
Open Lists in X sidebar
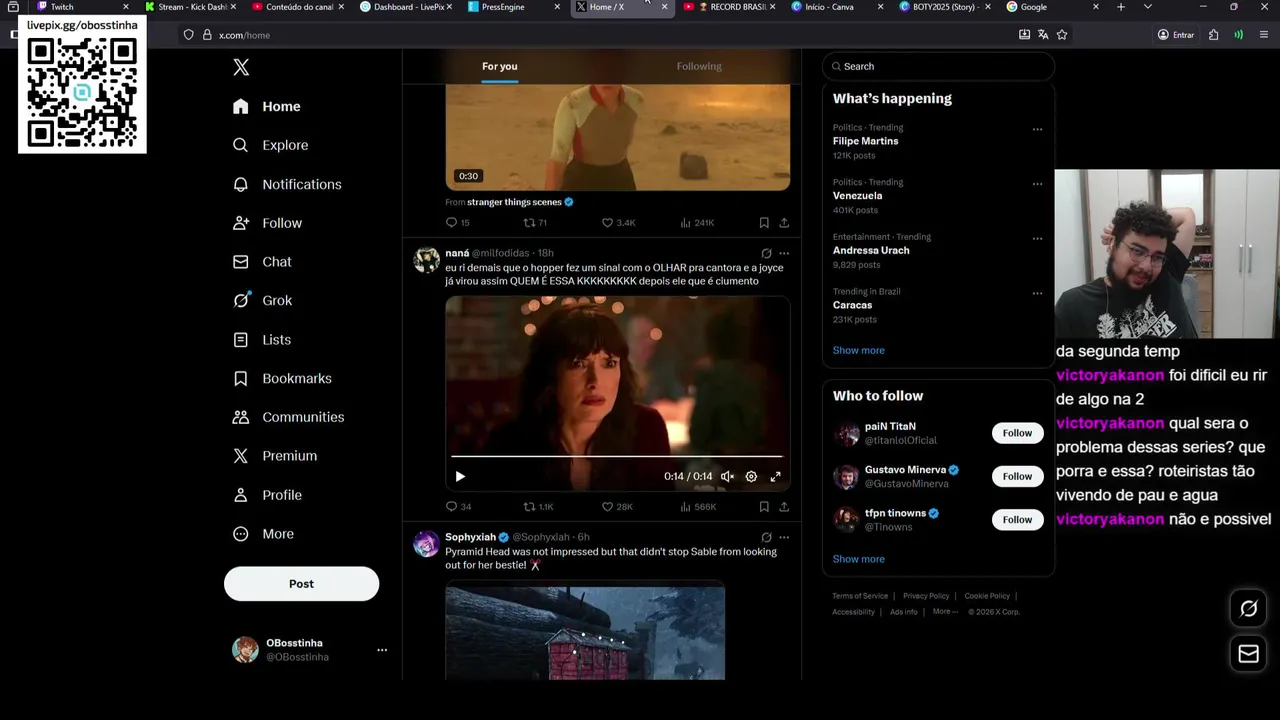(262, 340)
